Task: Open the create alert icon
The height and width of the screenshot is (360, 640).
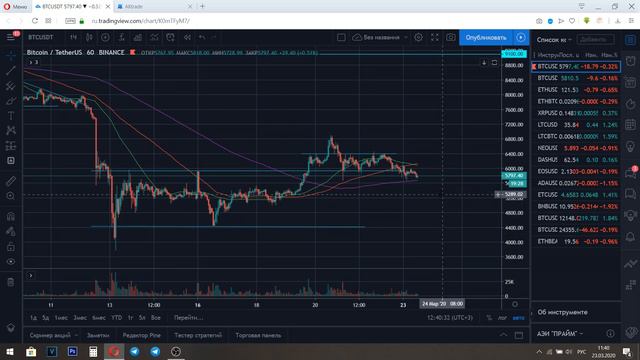Action: pos(170,37)
